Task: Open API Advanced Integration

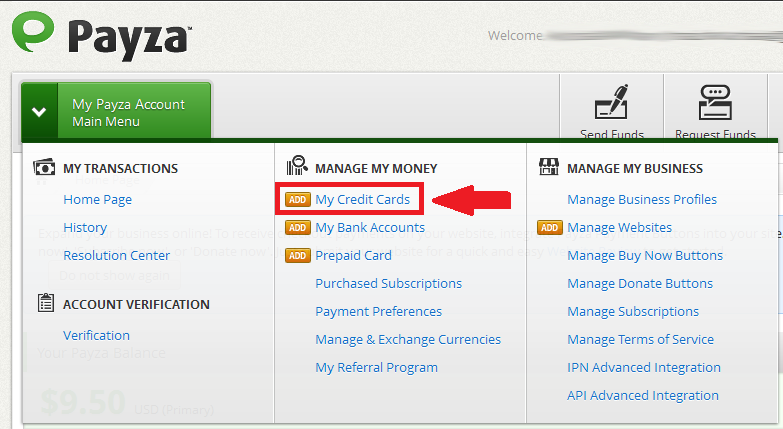Action: point(643,396)
